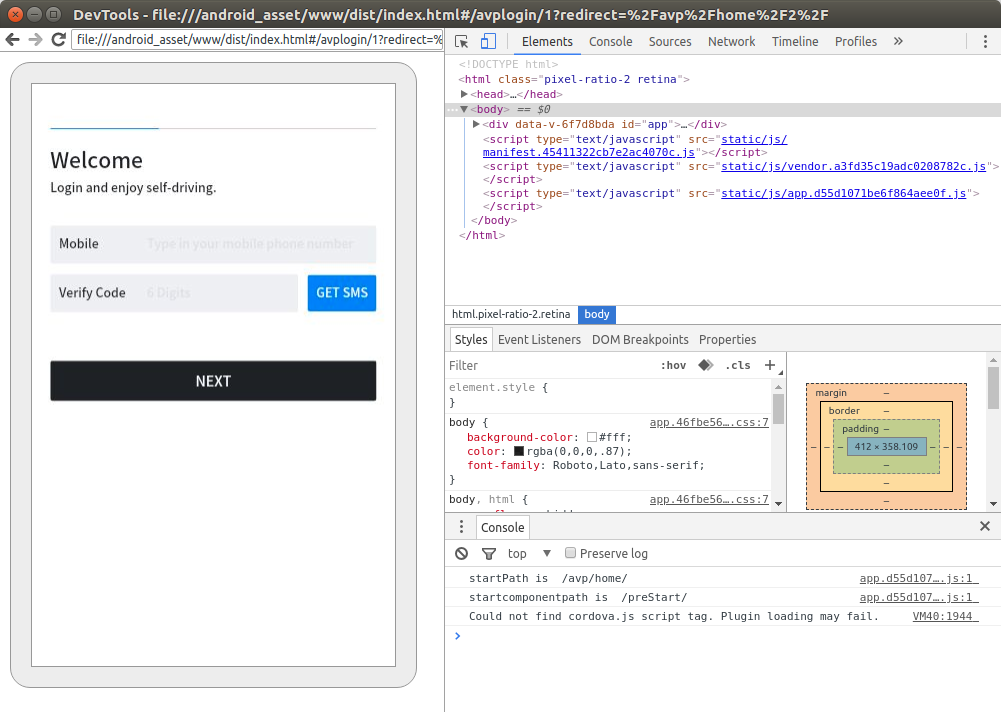
Task: Focus the Mobile phone number field
Action: (213, 244)
